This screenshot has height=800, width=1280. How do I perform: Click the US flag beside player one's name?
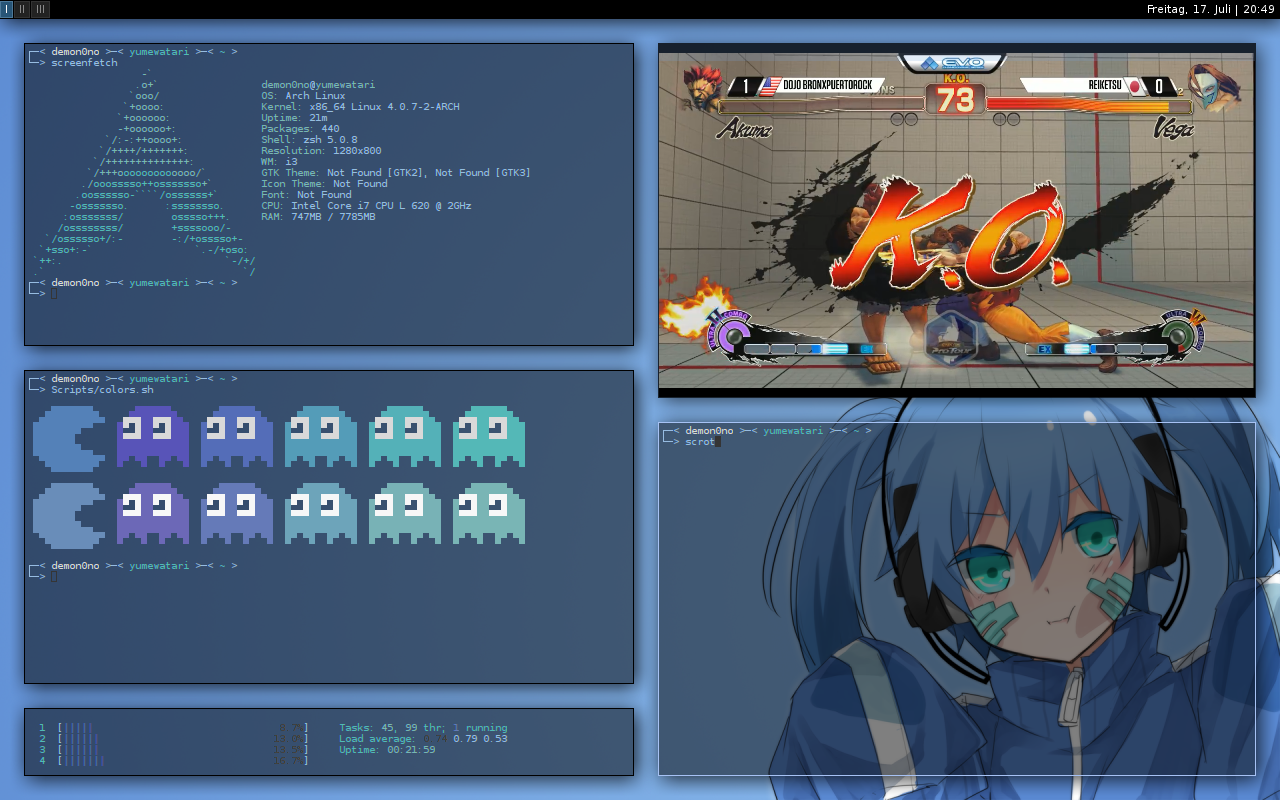coord(769,87)
